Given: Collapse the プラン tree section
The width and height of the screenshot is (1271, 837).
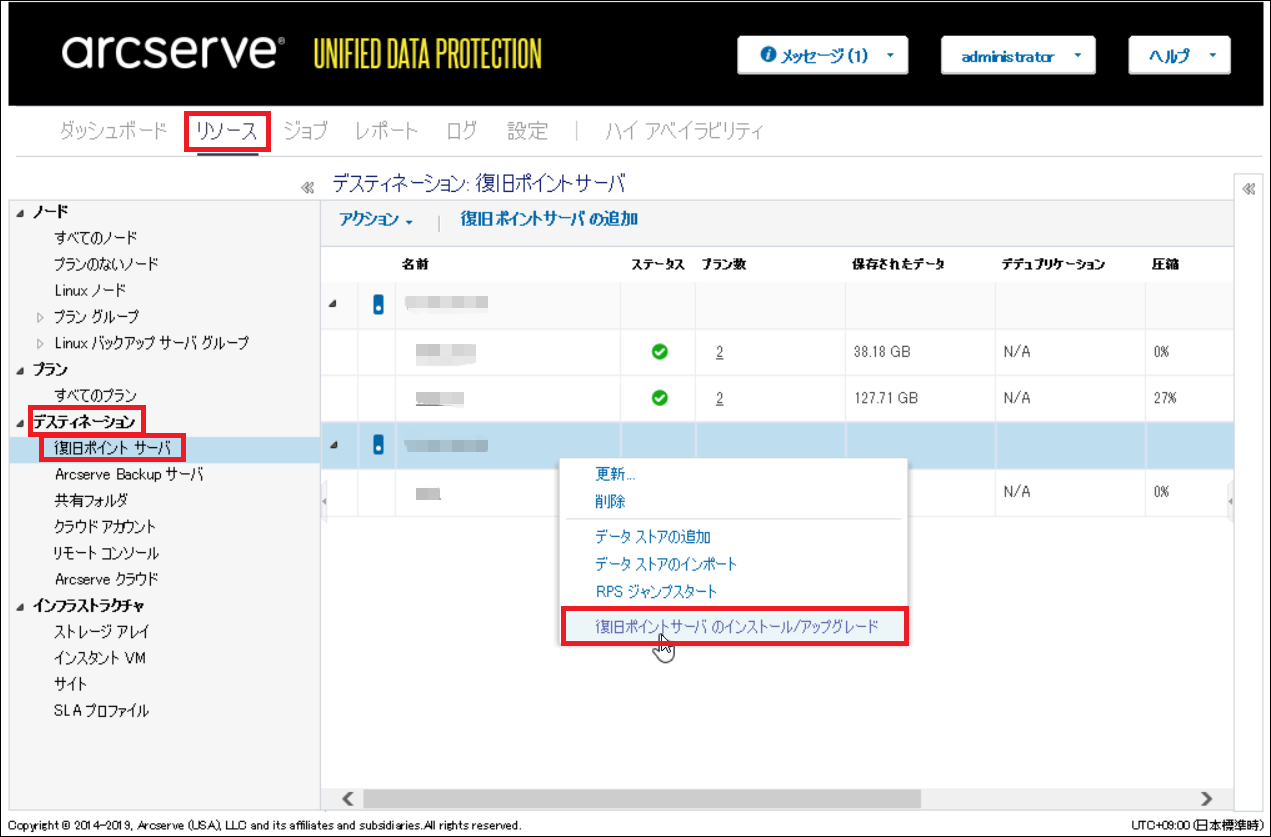Looking at the screenshot, I should 22,370.
